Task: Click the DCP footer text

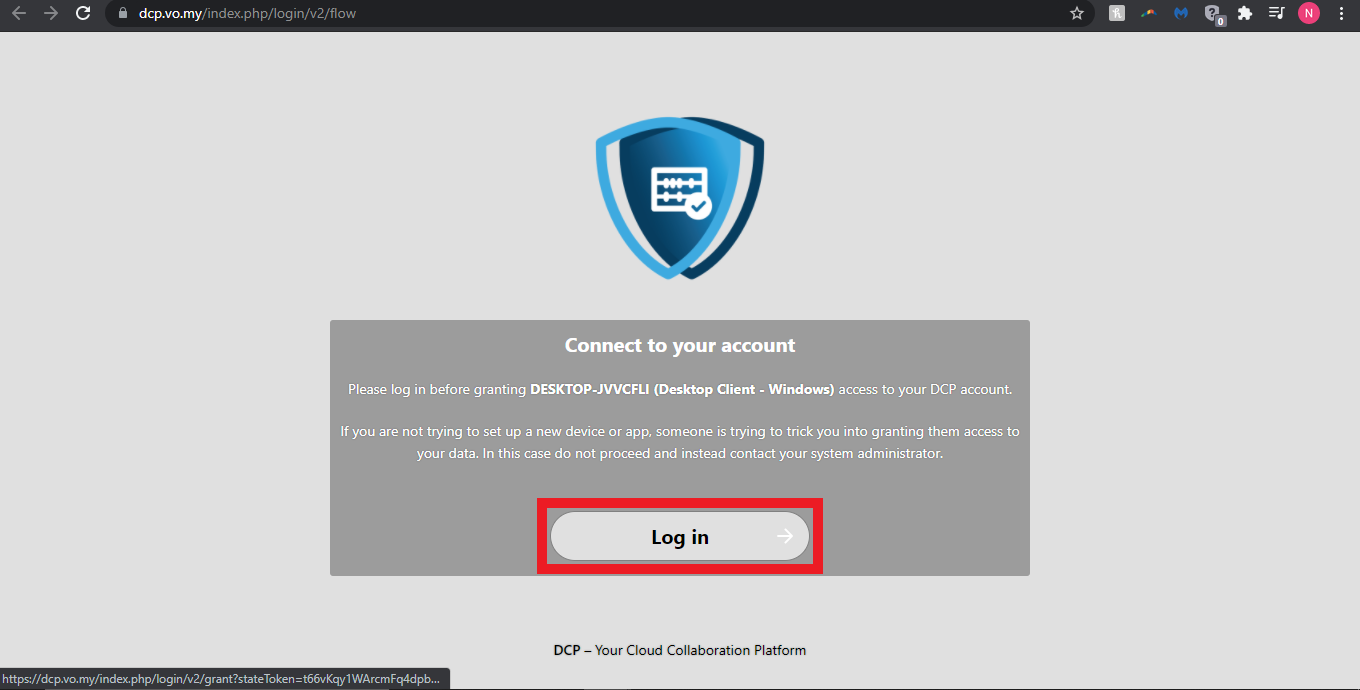Action: 679,650
